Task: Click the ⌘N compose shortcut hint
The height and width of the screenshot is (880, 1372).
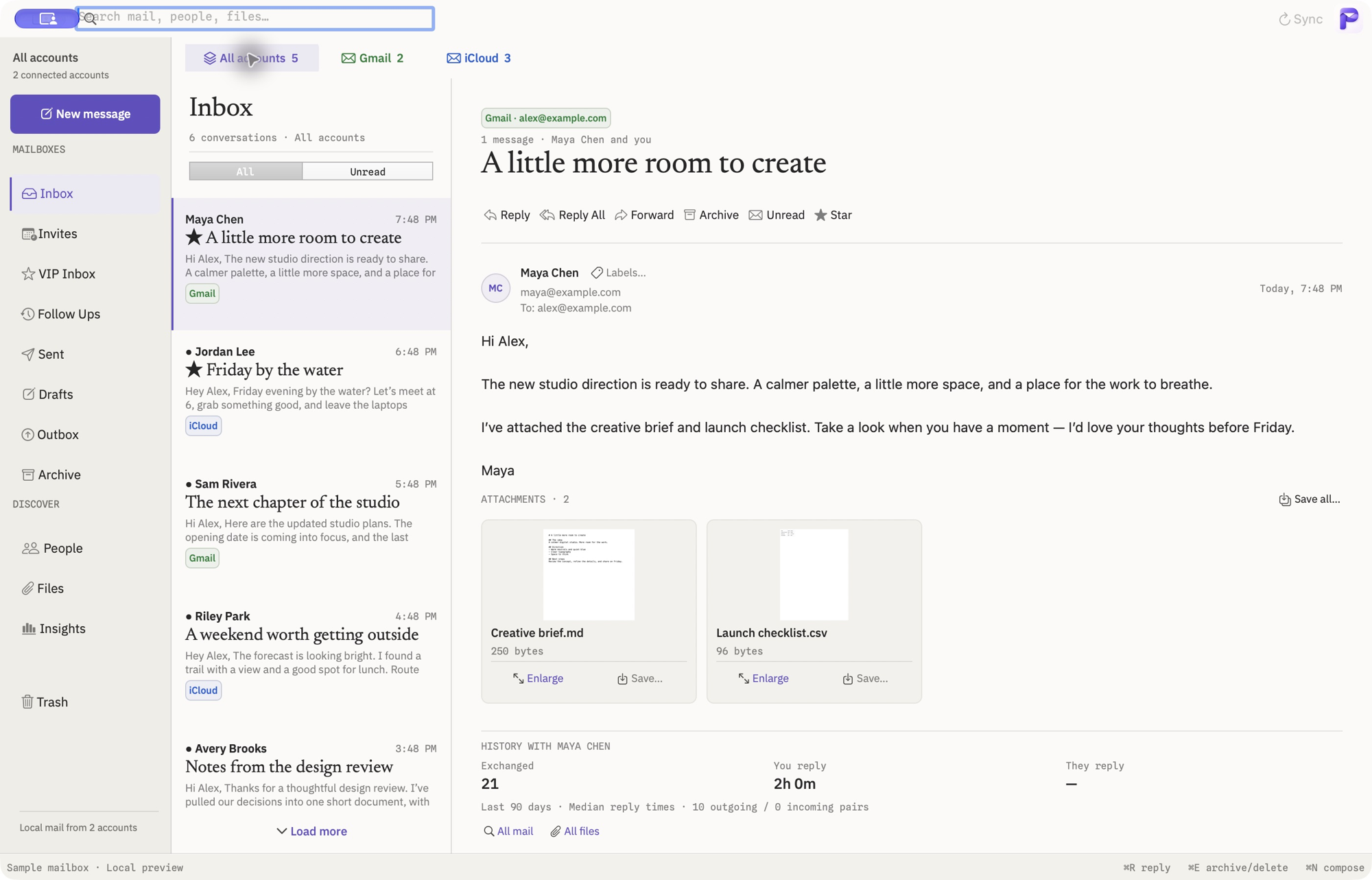Action: pos(1334,868)
